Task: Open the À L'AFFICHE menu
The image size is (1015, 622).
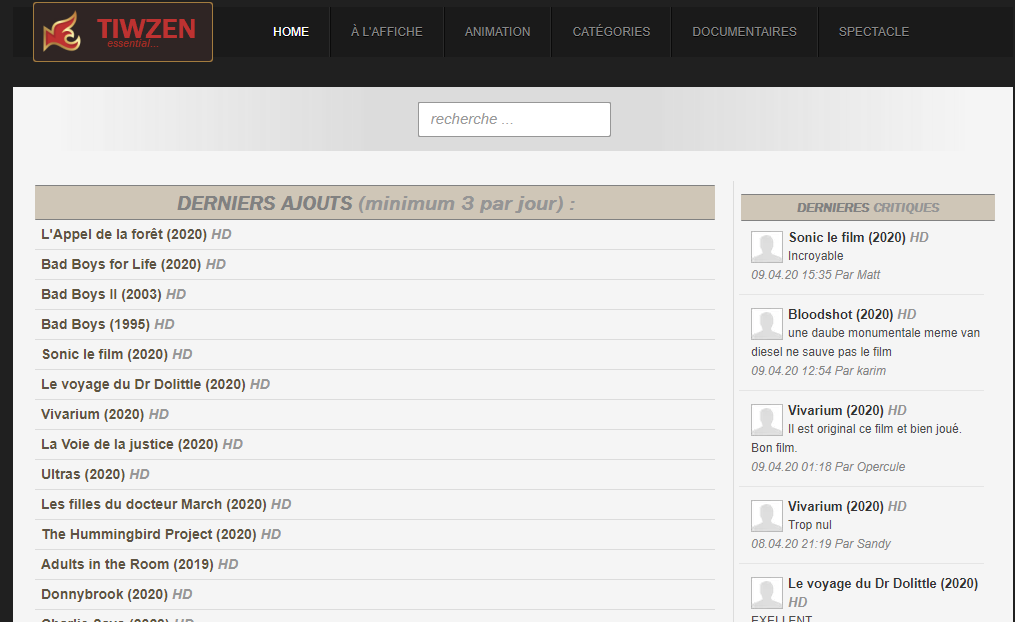Action: pyautogui.click(x=386, y=32)
